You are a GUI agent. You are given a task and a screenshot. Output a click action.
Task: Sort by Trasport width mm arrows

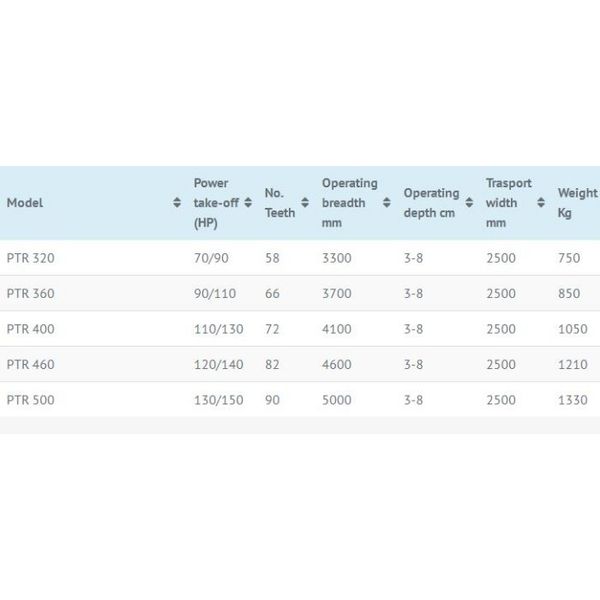[540, 202]
